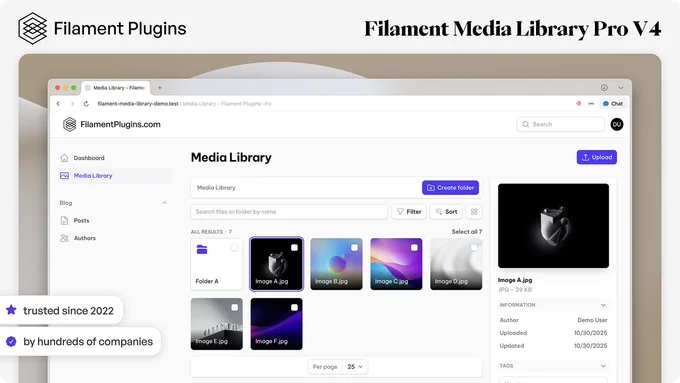Open a new browser tab
This screenshot has height=383, width=680.
[x=160, y=88]
